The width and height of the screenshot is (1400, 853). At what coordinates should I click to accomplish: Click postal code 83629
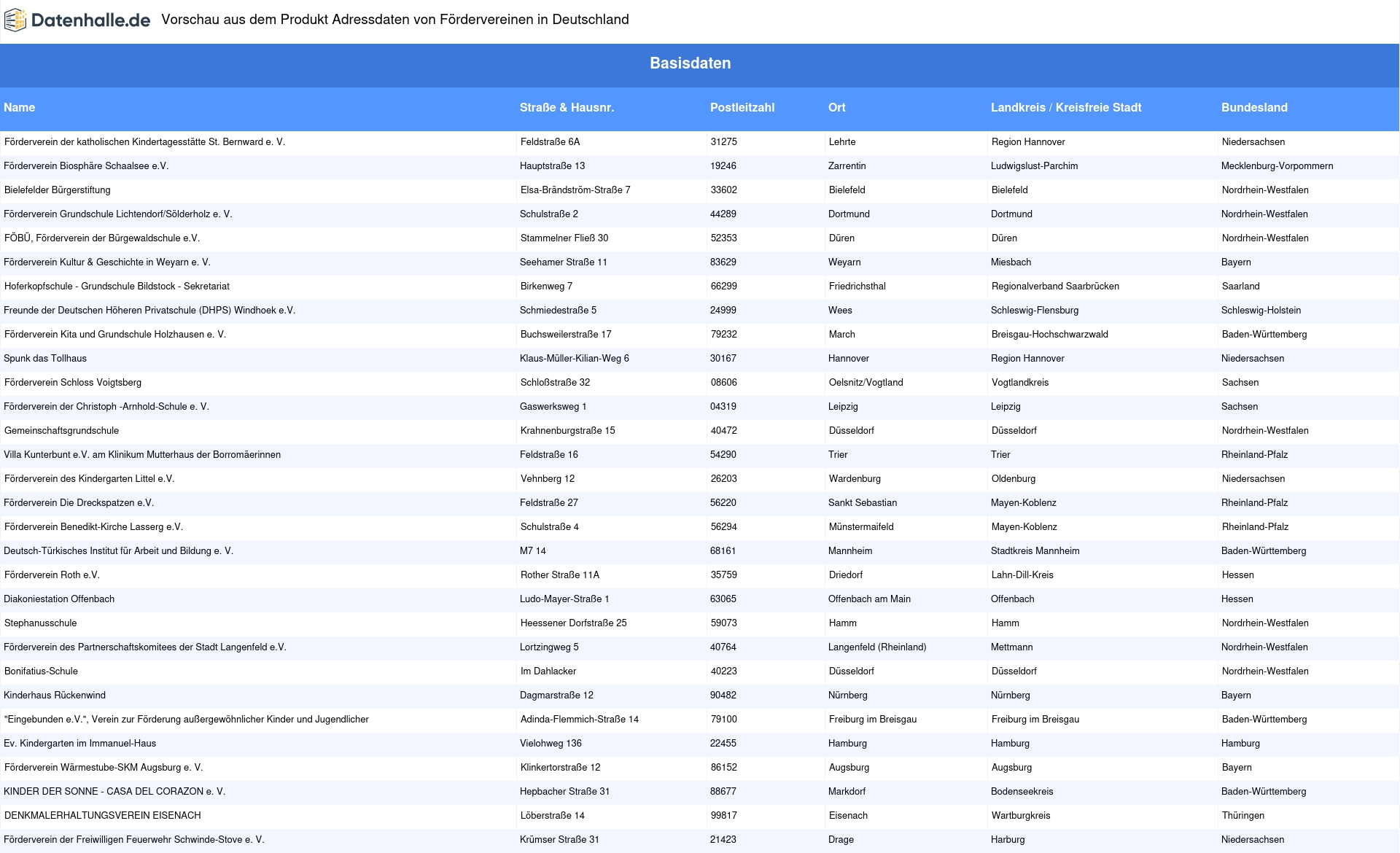[x=723, y=262]
